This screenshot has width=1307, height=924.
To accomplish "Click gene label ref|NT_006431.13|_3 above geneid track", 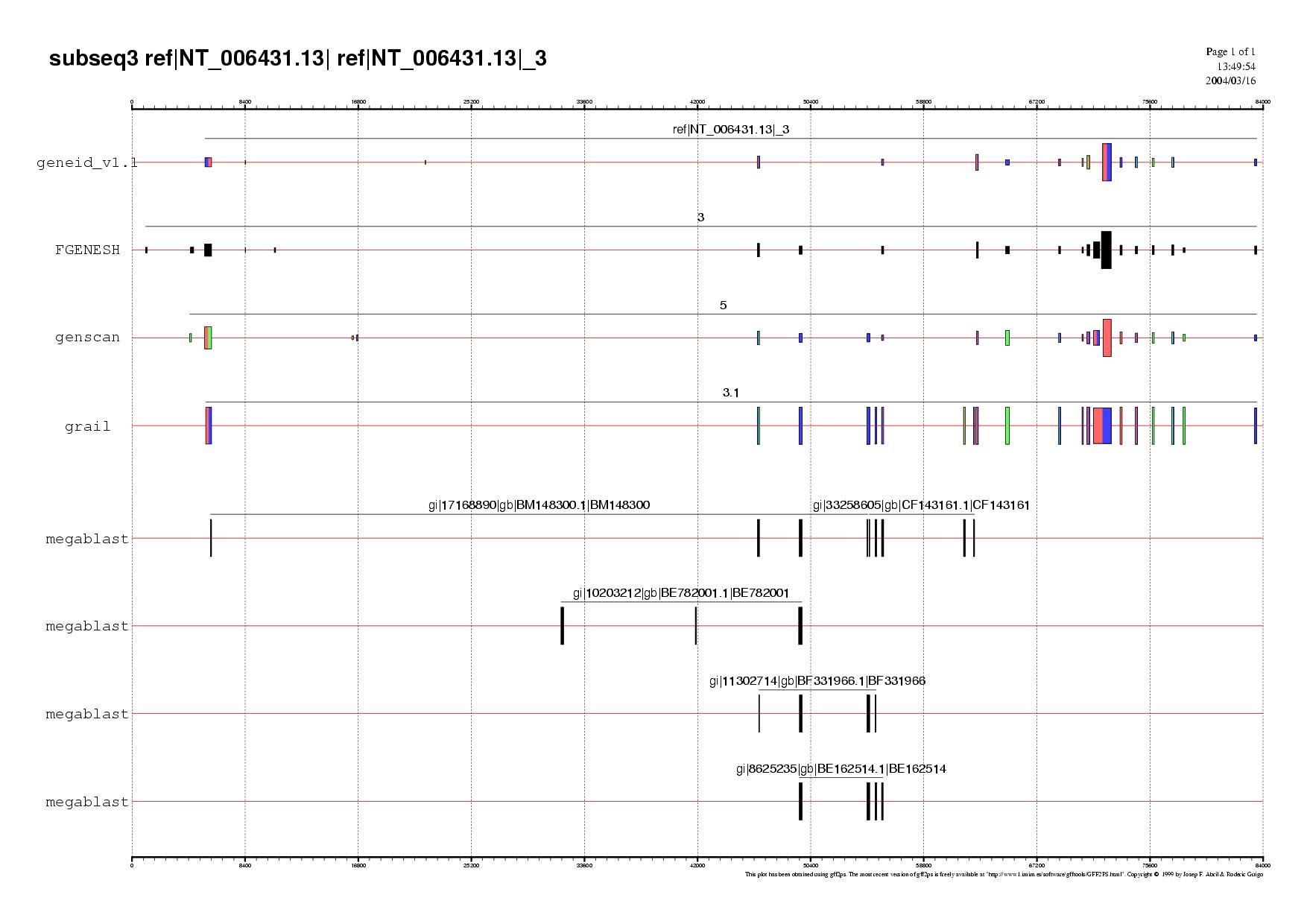I will 730,130.
